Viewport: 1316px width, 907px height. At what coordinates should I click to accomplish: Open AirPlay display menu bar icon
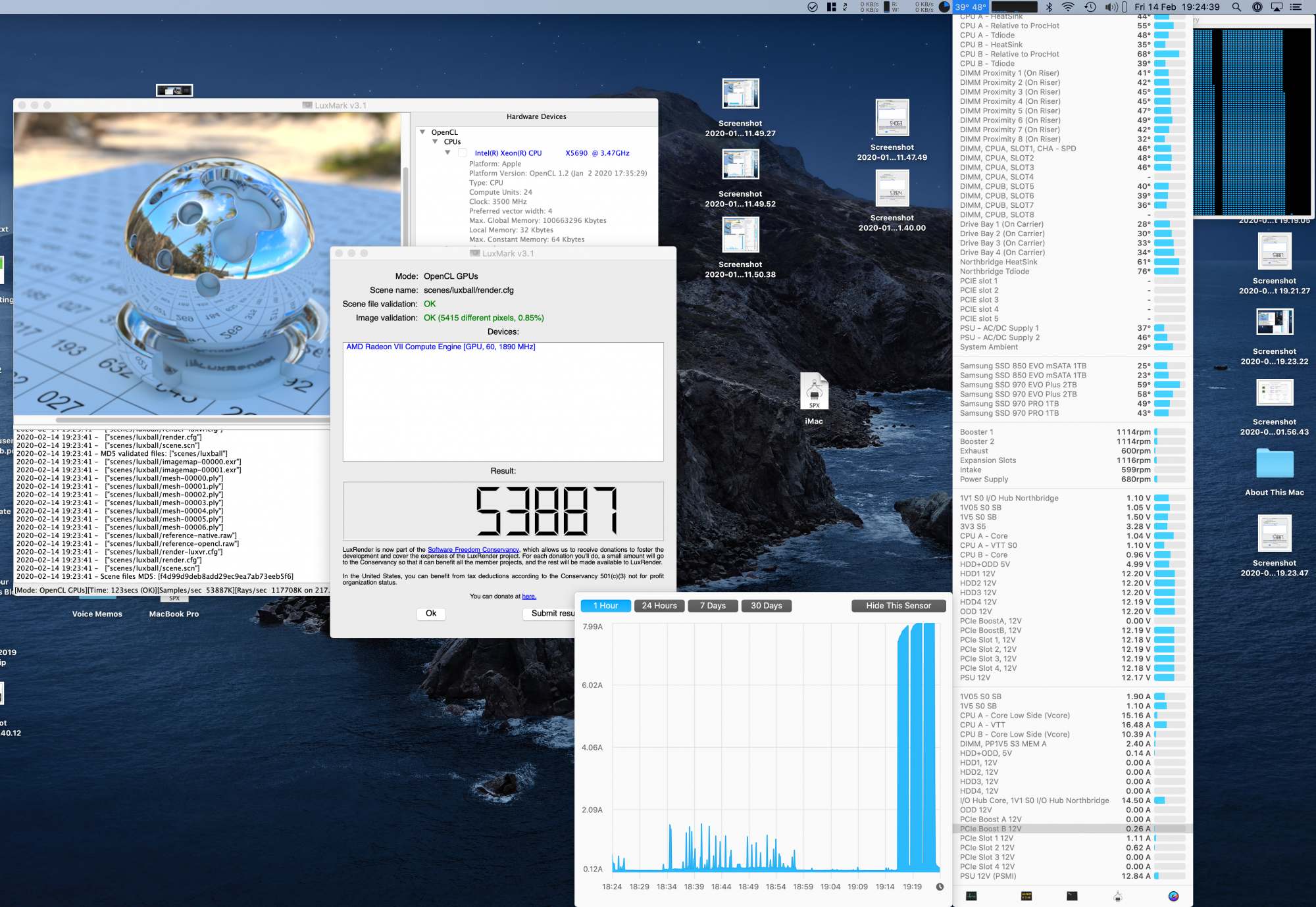tap(1277, 7)
